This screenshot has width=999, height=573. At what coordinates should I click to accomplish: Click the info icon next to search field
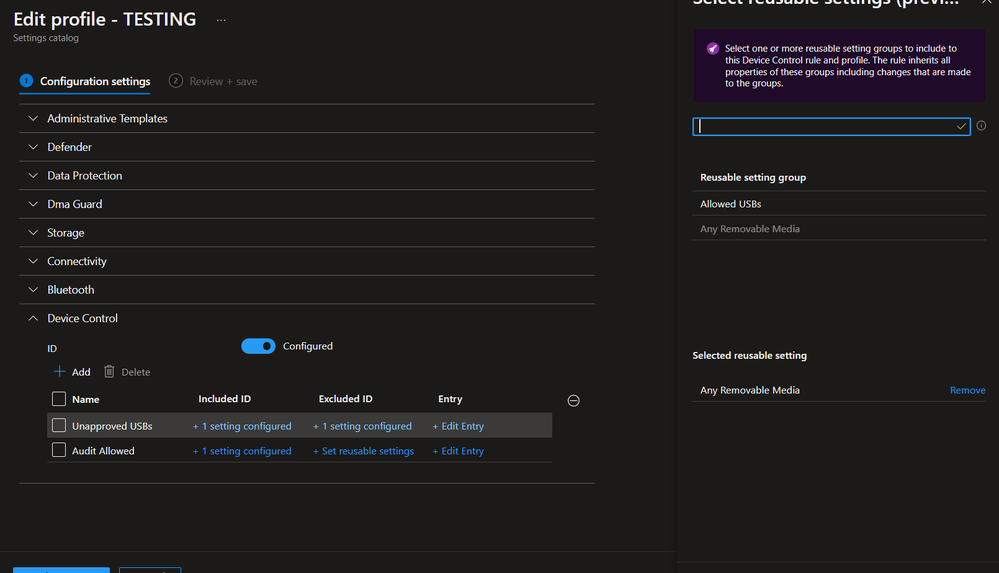coord(981,126)
